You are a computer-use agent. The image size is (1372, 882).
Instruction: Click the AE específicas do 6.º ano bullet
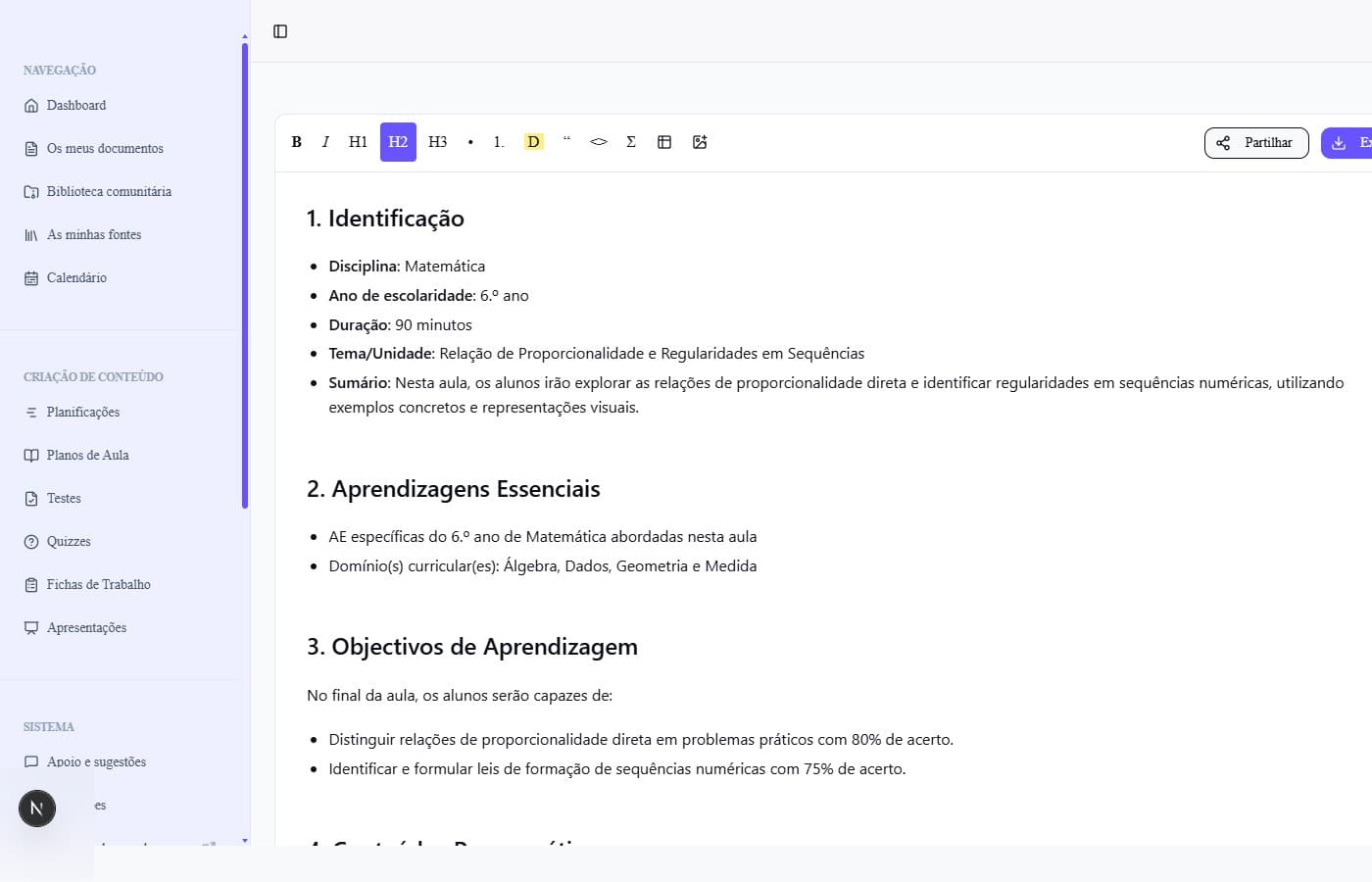(x=543, y=537)
